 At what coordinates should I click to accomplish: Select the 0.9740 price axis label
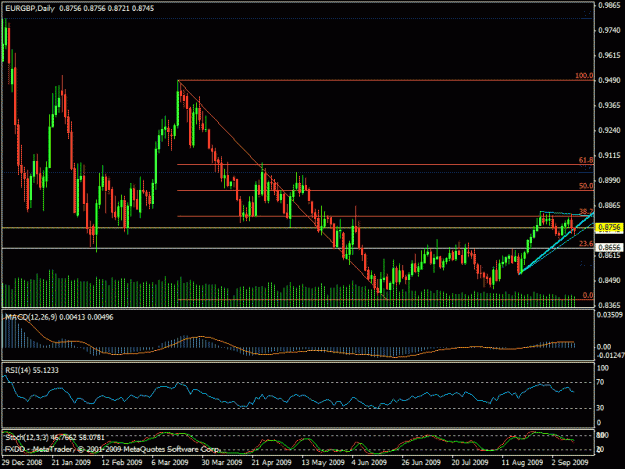coord(609,30)
